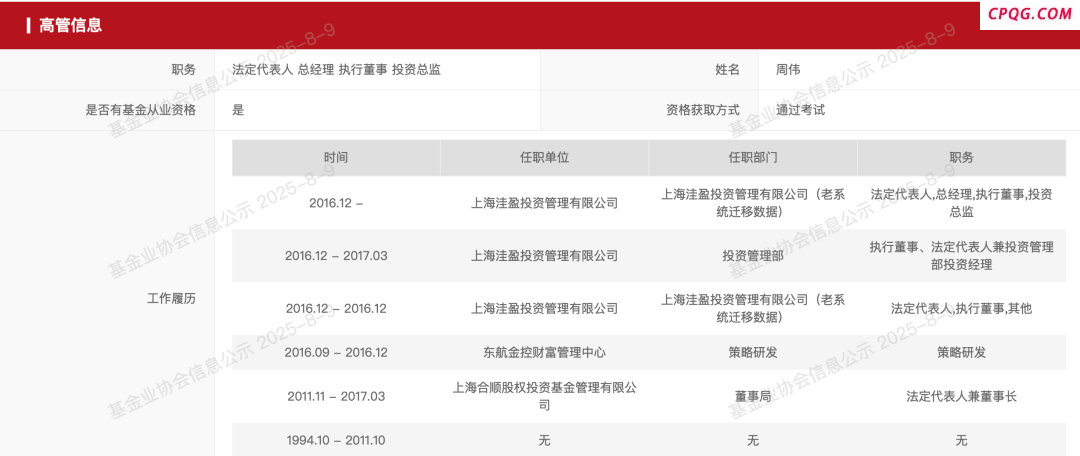Click value 法定代表人 总经理 执行董事 投资总监 in top row

(336, 70)
